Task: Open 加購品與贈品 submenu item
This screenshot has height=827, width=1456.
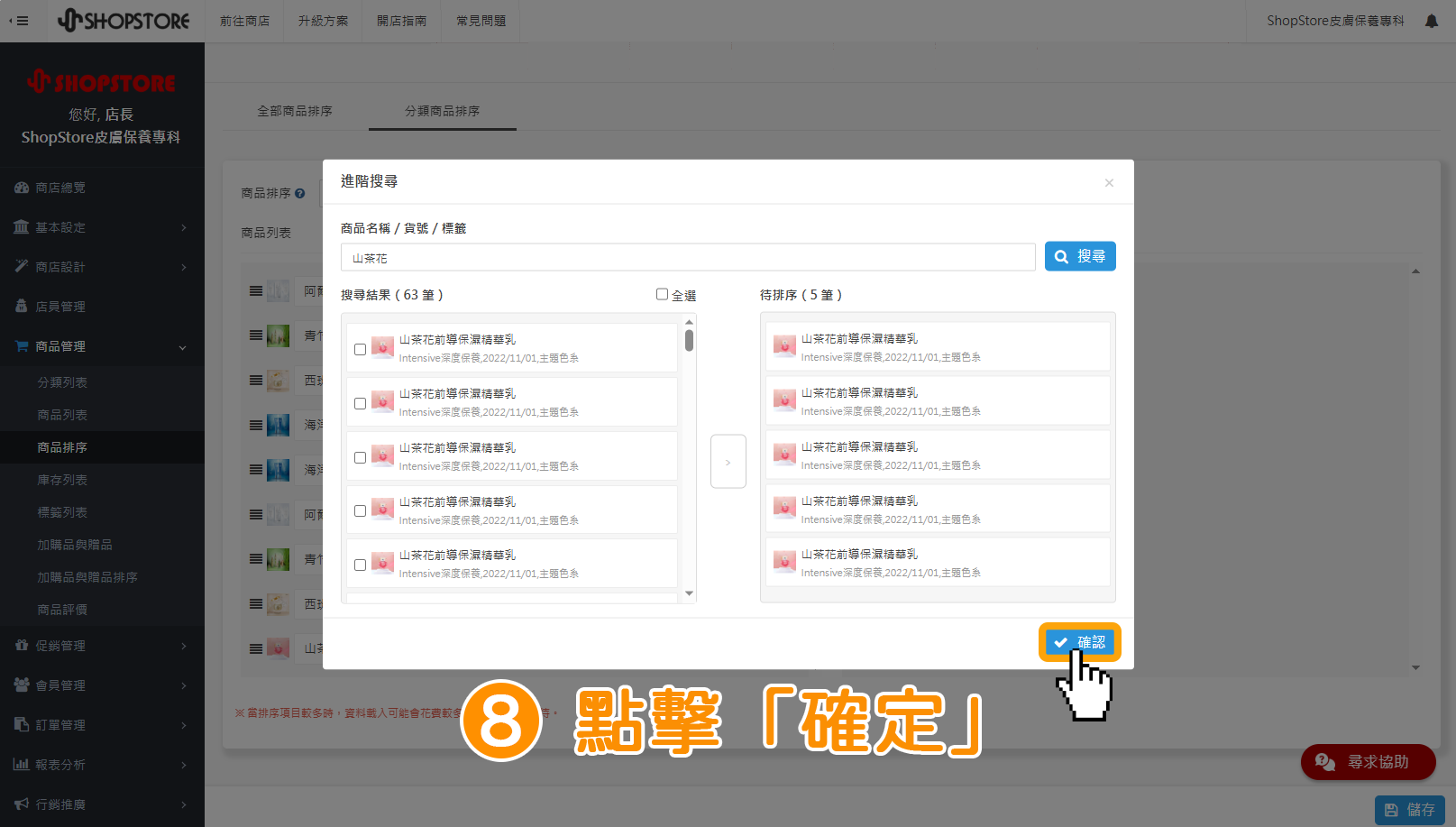Action: pyautogui.click(x=102, y=545)
